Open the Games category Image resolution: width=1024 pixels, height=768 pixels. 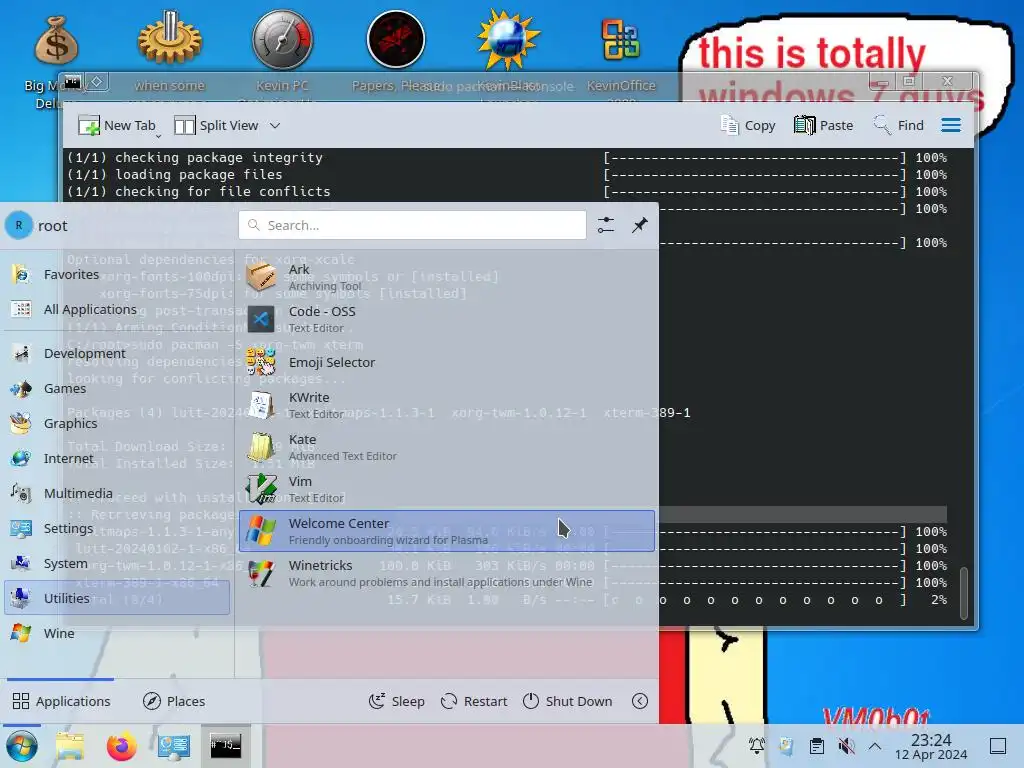click(117, 389)
